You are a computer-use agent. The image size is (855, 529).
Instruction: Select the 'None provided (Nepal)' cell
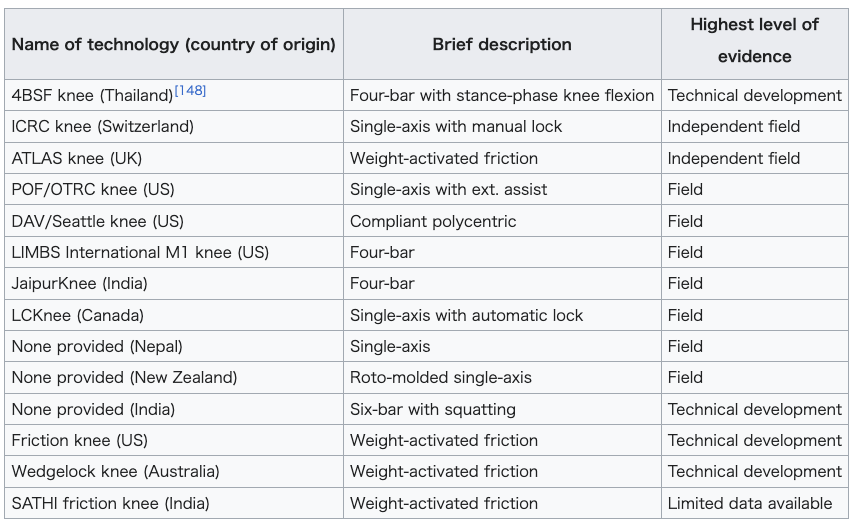(x=174, y=346)
